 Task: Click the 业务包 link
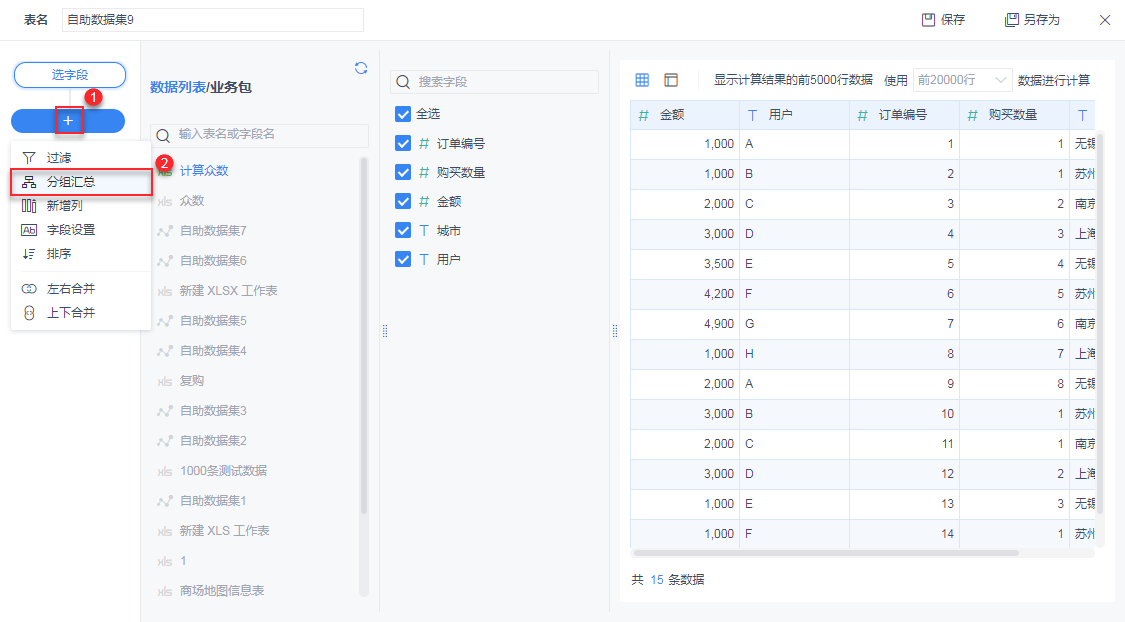click(230, 88)
